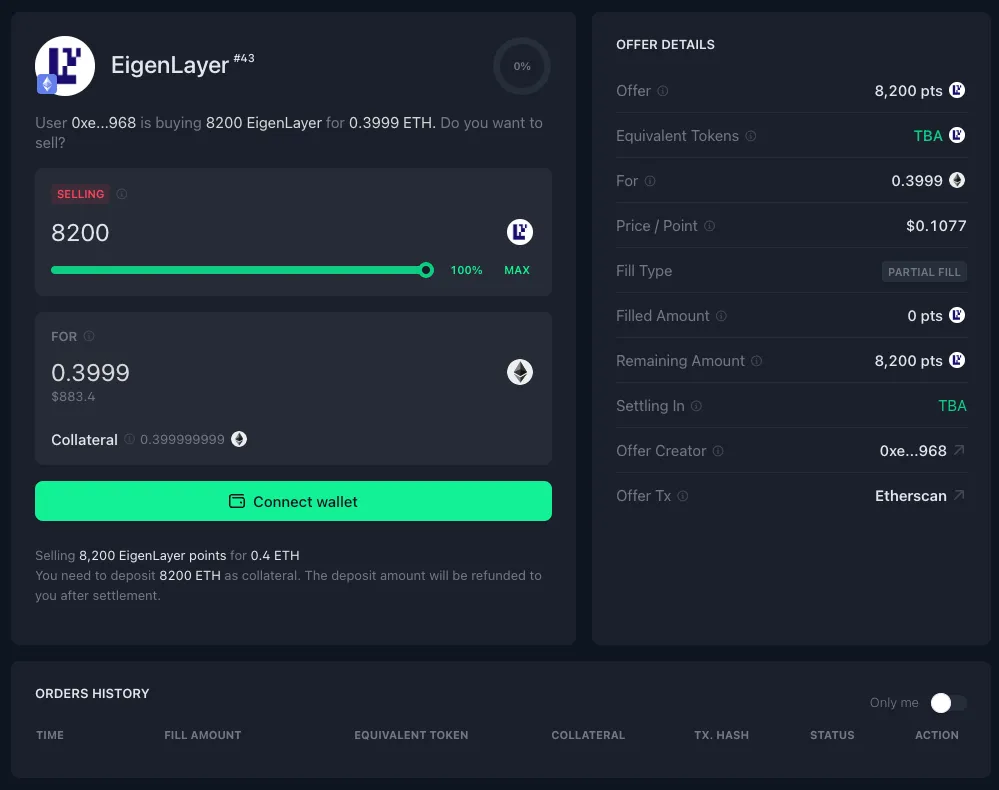Click the red SELLING tag
This screenshot has height=790, width=999.
point(80,194)
